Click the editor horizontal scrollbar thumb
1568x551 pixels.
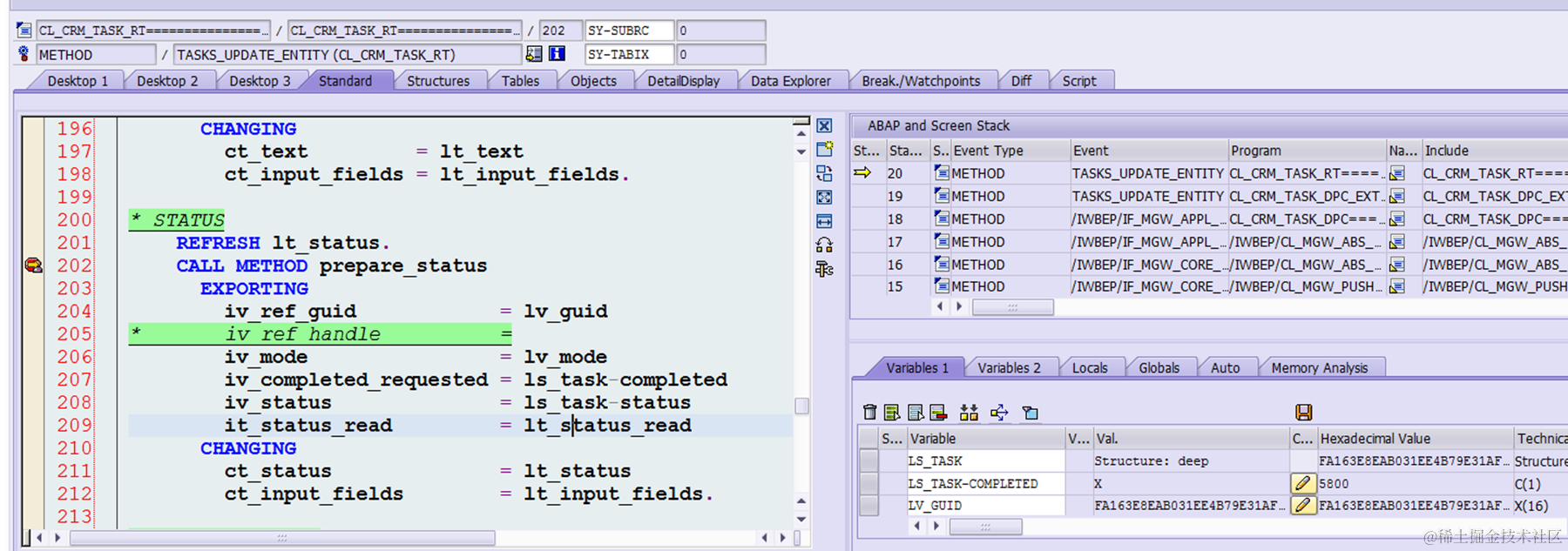(x=282, y=538)
